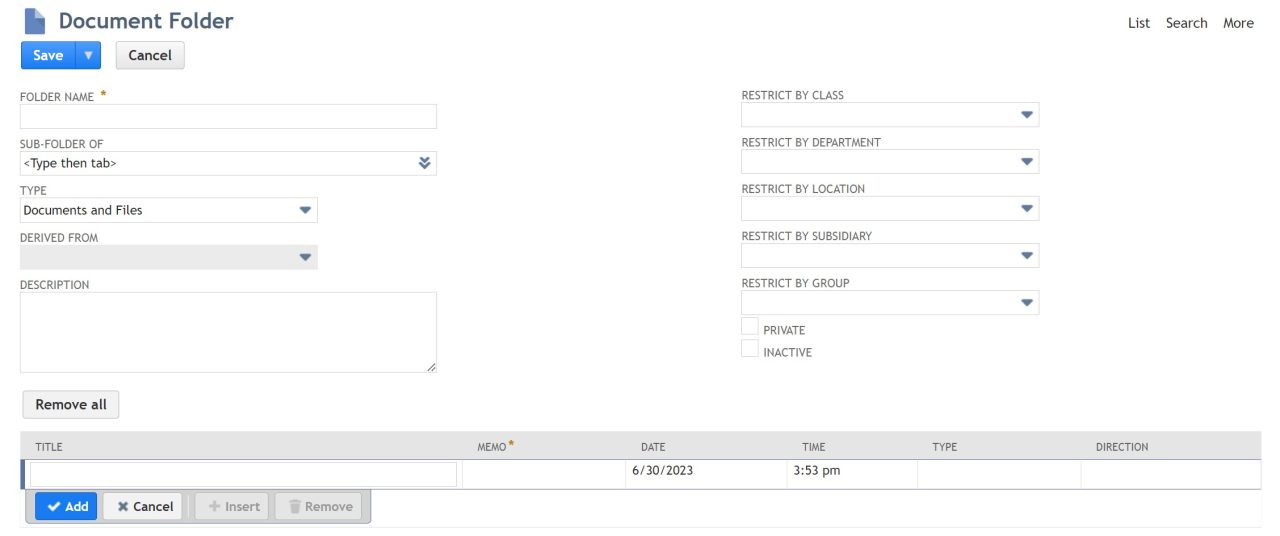Click the Document Folder page icon
1280x536 pixels.
(x=35, y=21)
